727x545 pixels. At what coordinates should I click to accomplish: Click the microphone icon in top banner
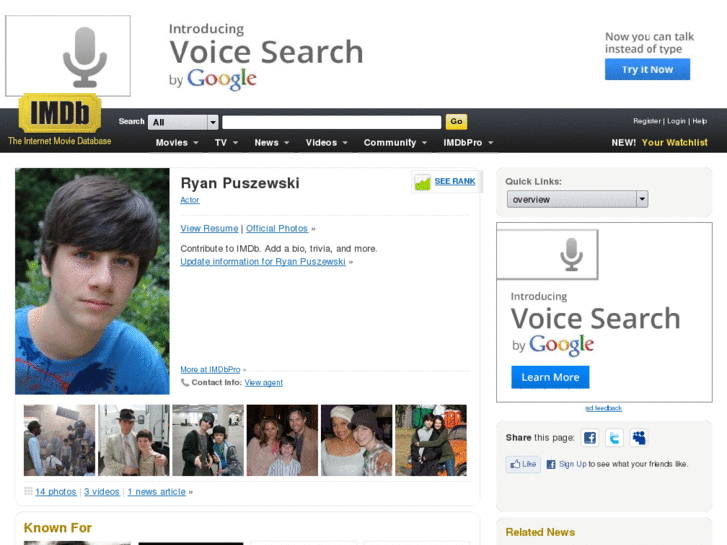[x=85, y=57]
